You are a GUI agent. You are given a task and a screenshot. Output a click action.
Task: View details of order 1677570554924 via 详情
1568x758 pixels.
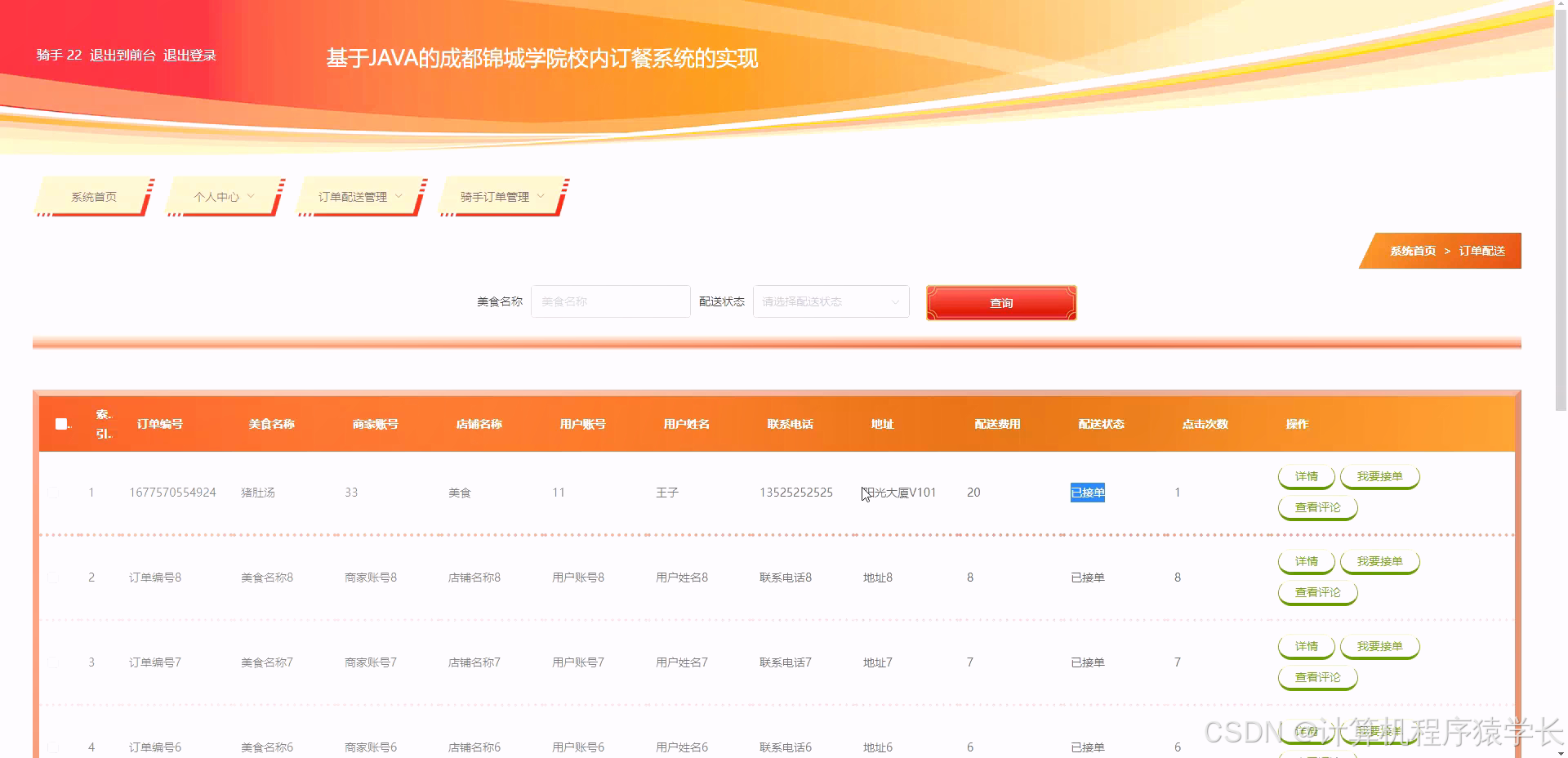tap(1305, 476)
